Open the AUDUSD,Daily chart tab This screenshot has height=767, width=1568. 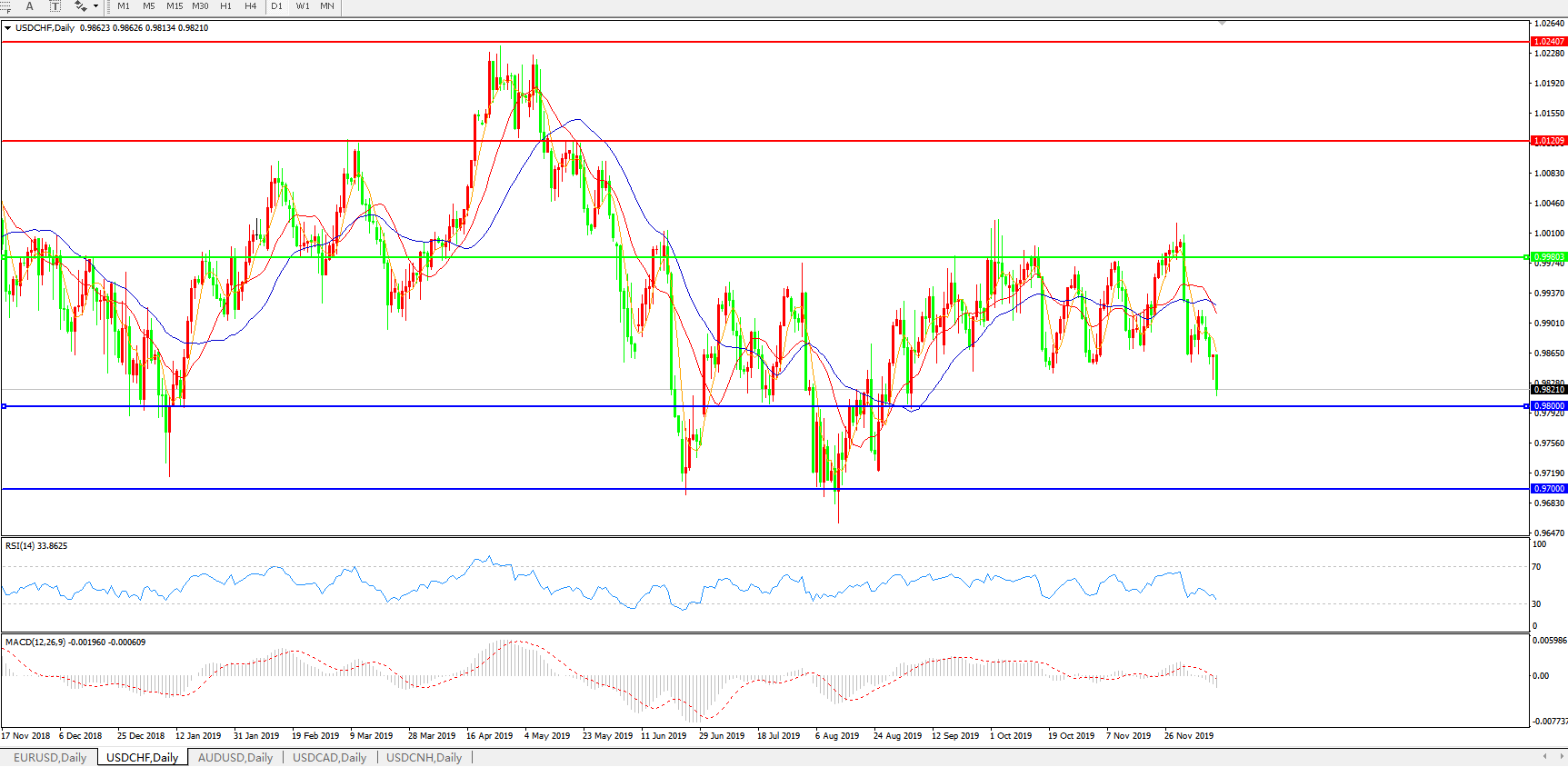(235, 757)
